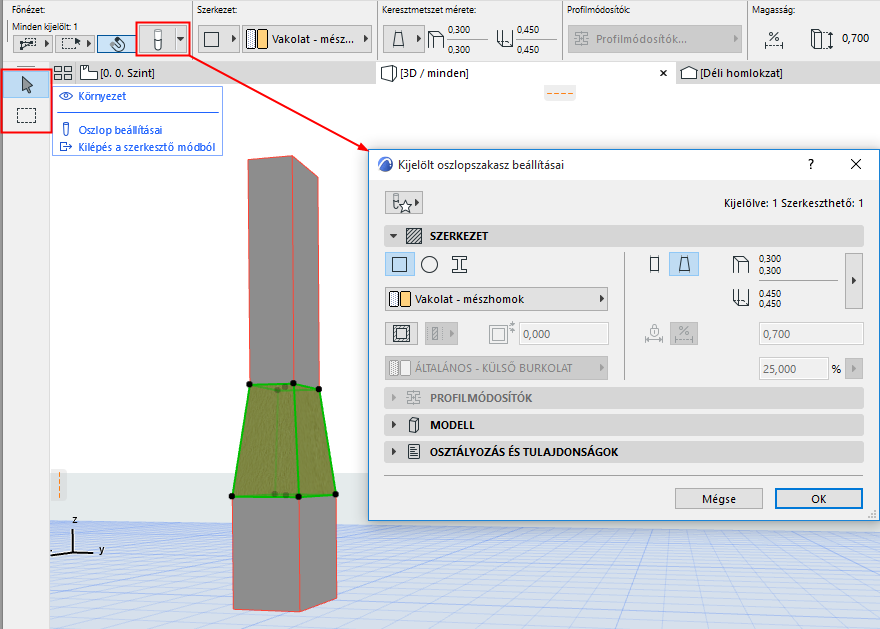This screenshot has height=629, width=880.
Task: Click Kilépés a szerkesztő módból link
Action: [x=146, y=147]
